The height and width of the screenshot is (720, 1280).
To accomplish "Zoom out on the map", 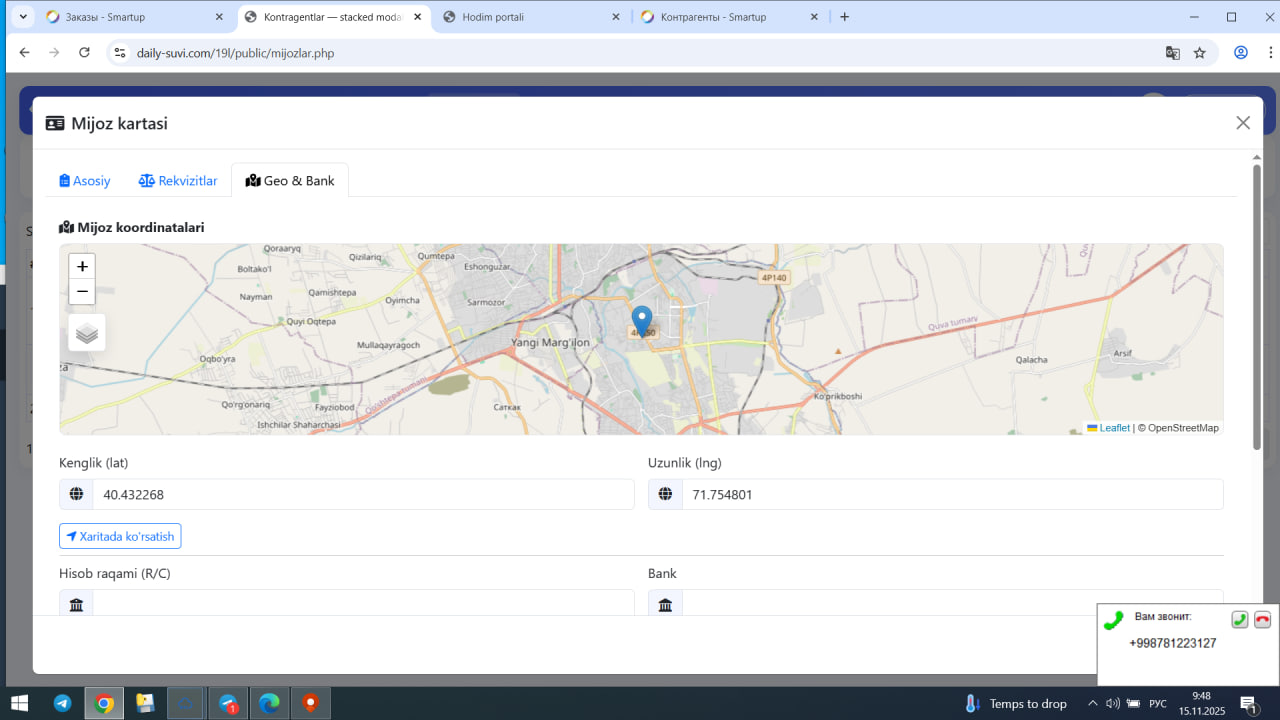I will pos(82,291).
